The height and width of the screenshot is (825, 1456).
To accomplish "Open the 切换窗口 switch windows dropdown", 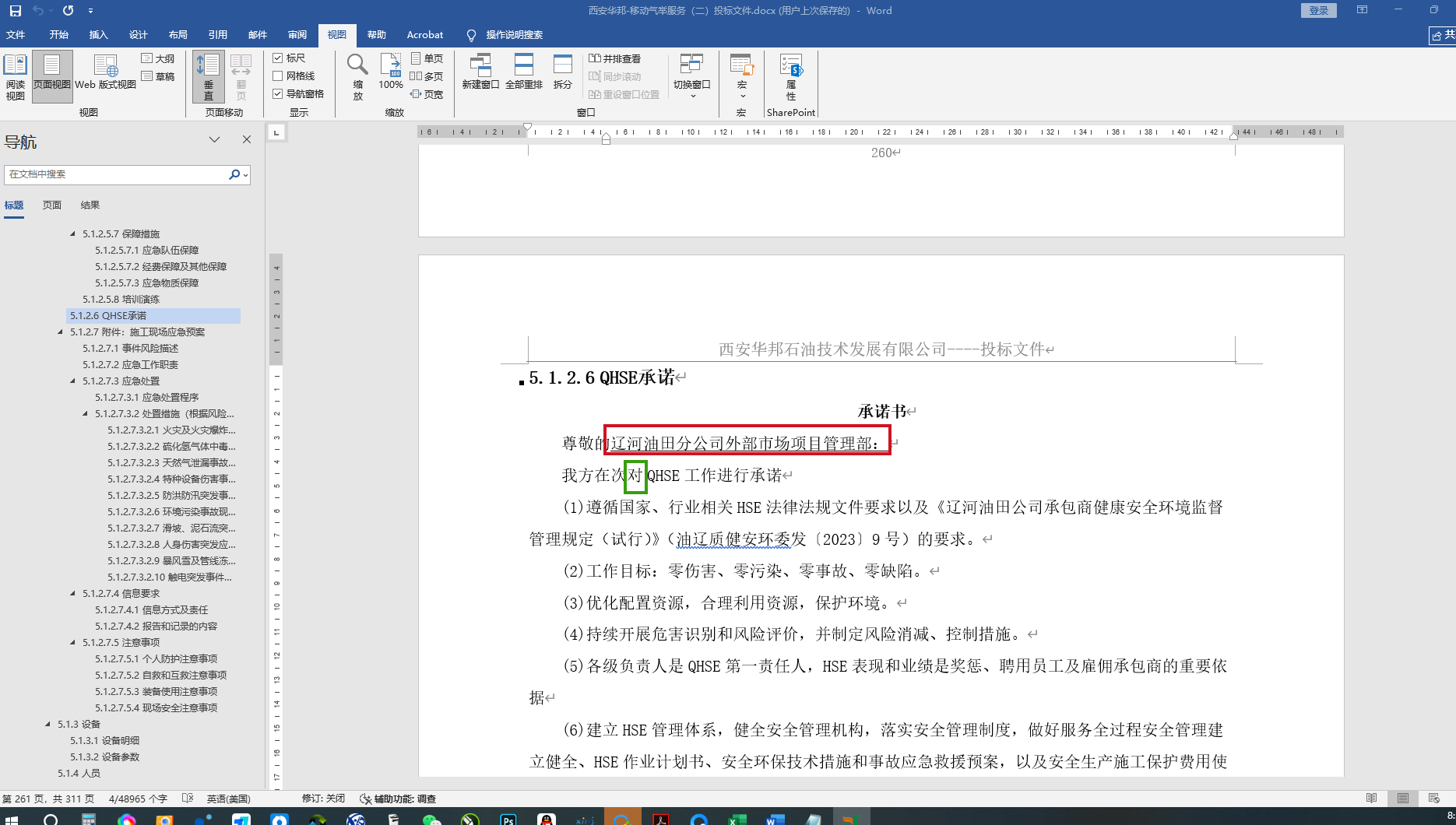I will point(691,76).
